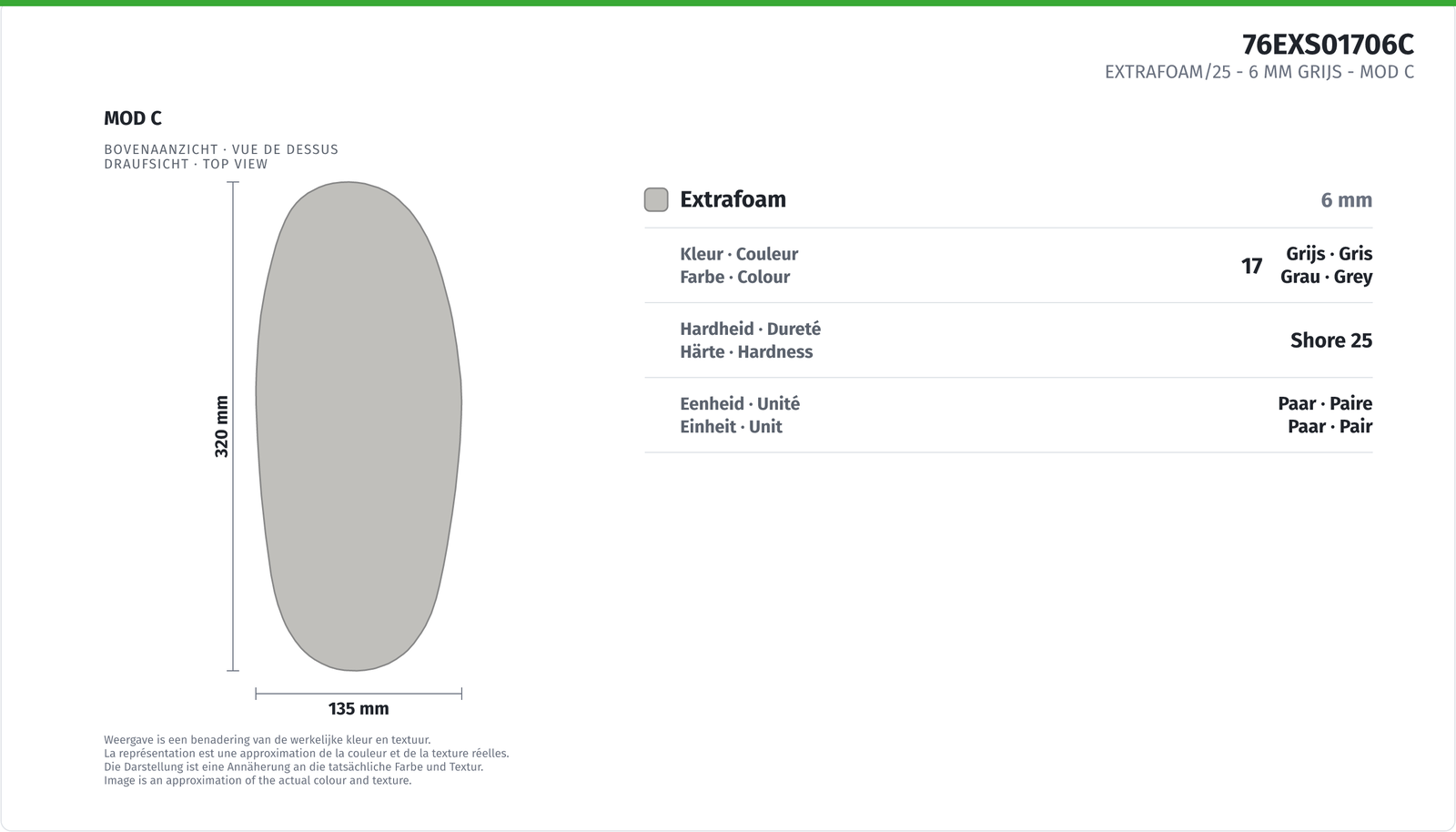This screenshot has width=1456, height=832.
Task: Click the Grijs · Gris colour value
Action: coord(1329,254)
